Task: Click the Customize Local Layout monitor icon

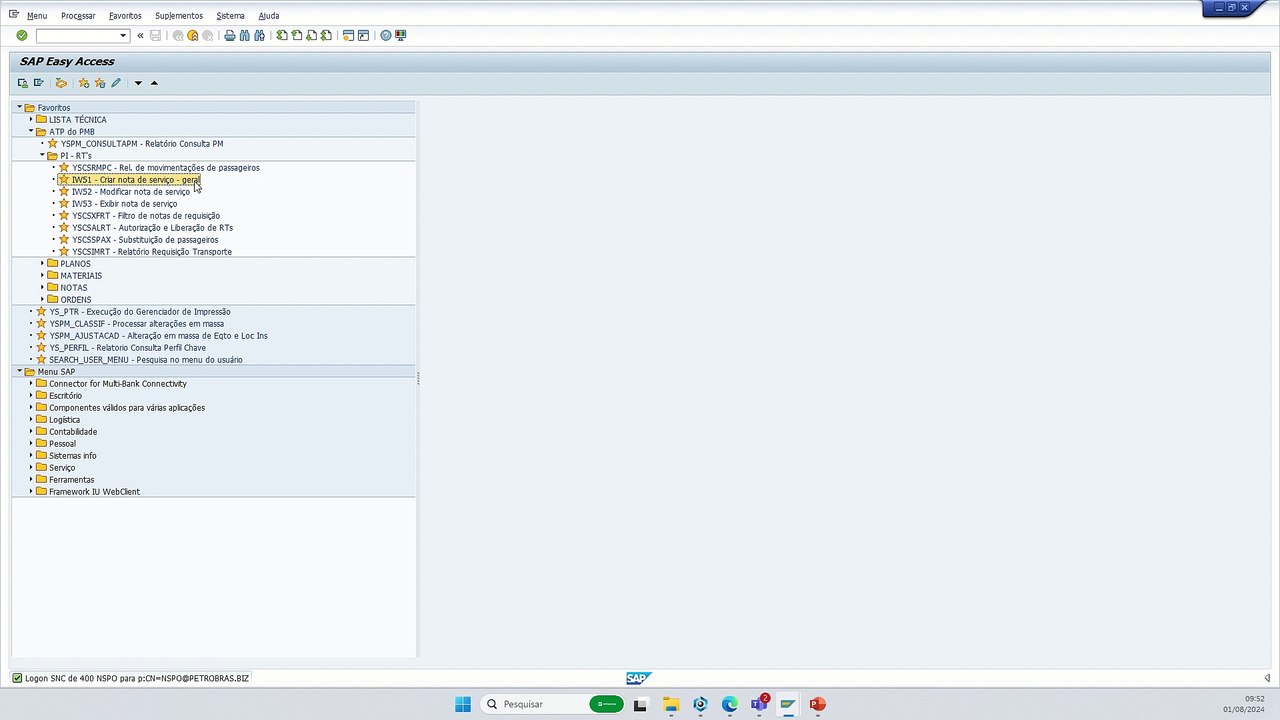Action: (x=401, y=36)
